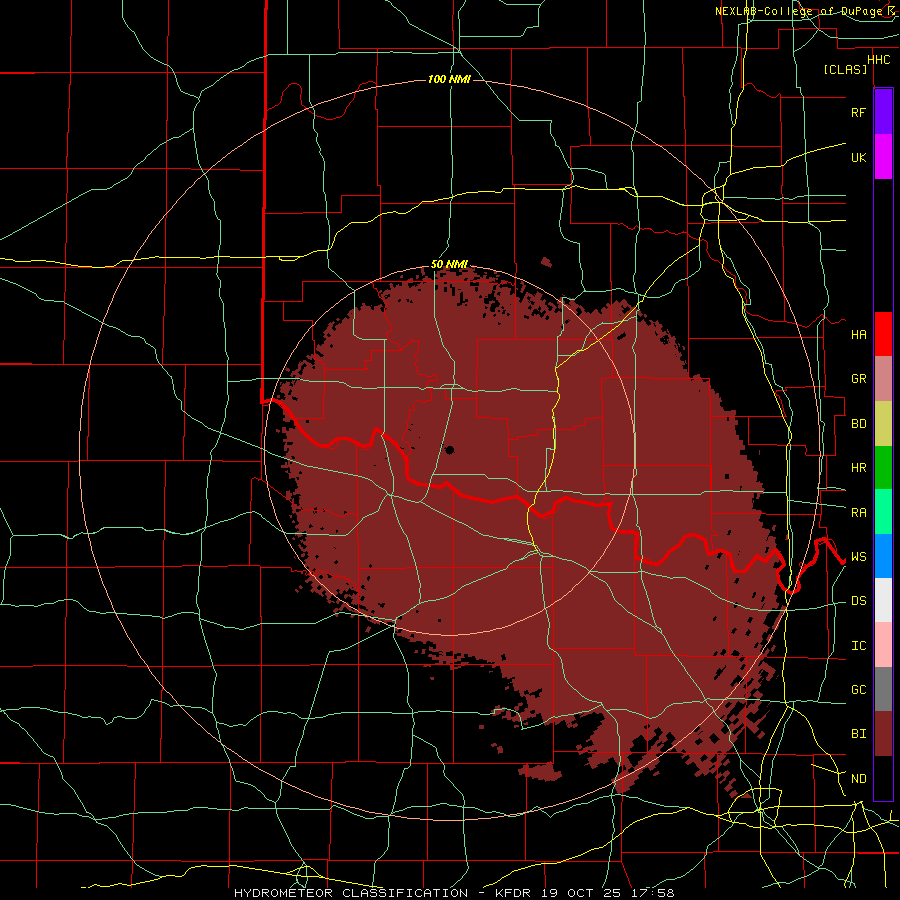The image size is (900, 900).
Task: Click the 'IC' legend label
Action: [858, 646]
